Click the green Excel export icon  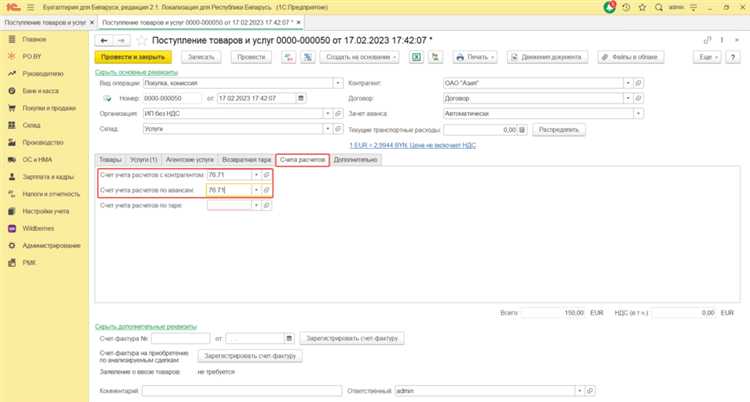pos(414,57)
